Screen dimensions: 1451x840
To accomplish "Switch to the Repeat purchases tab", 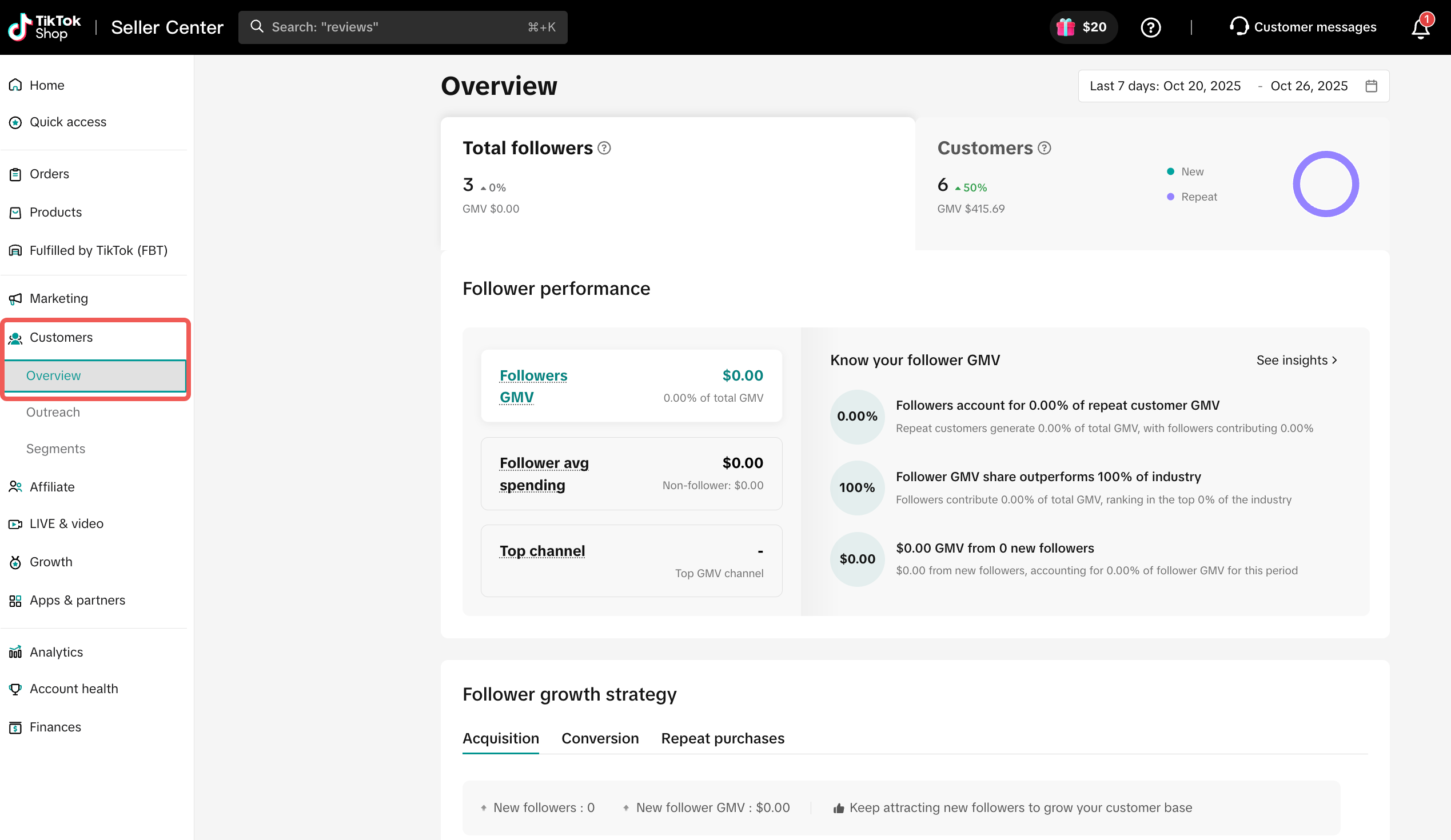I will coord(723,738).
